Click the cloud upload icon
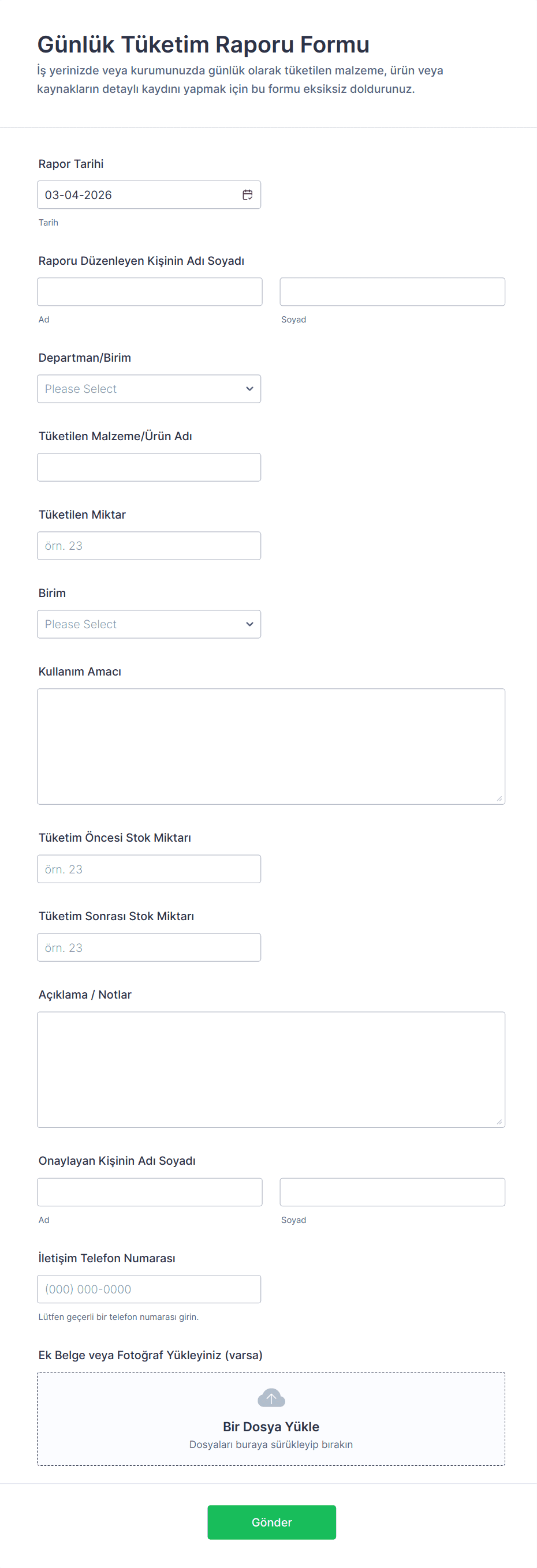The height and width of the screenshot is (1568, 537). point(271,1398)
